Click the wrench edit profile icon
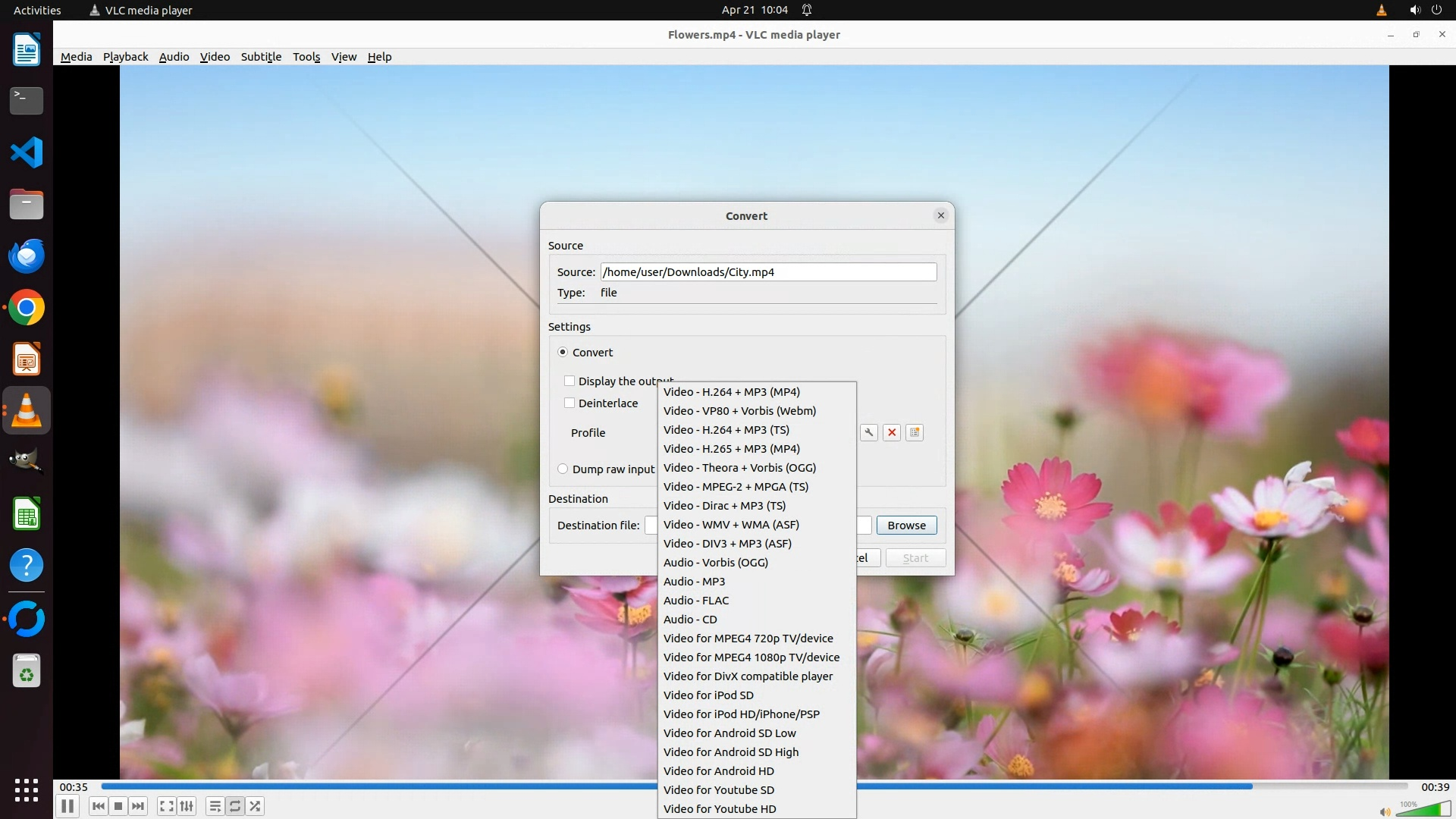Viewport: 1456px width, 819px height. click(x=869, y=432)
